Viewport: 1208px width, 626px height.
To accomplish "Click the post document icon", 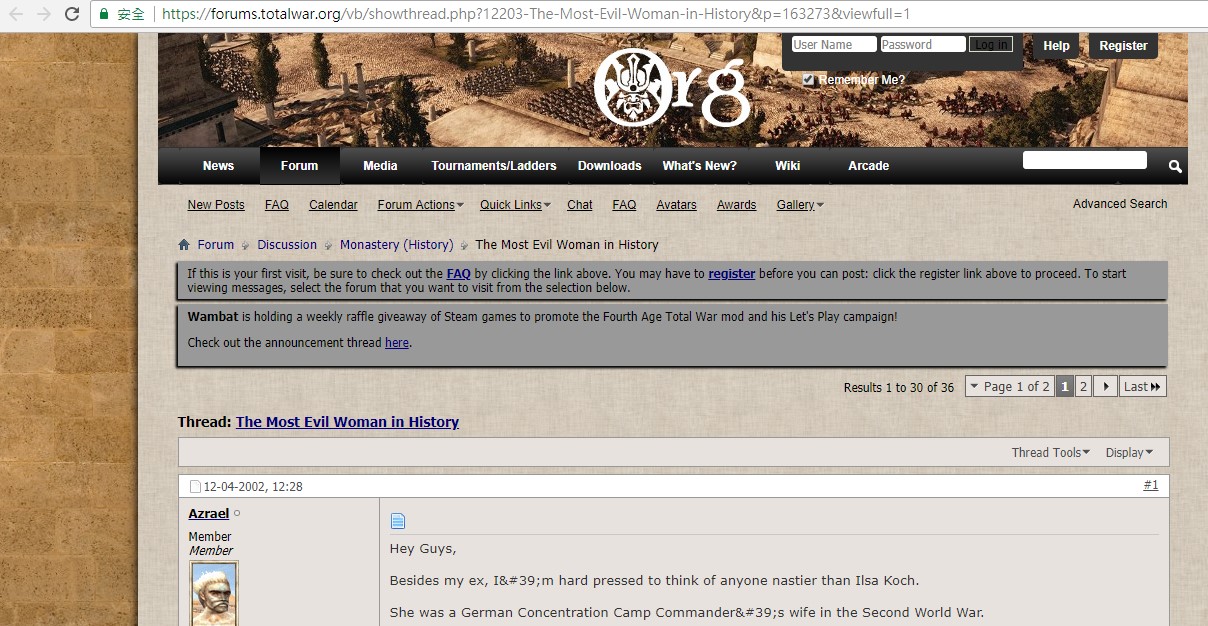I will click(x=398, y=521).
